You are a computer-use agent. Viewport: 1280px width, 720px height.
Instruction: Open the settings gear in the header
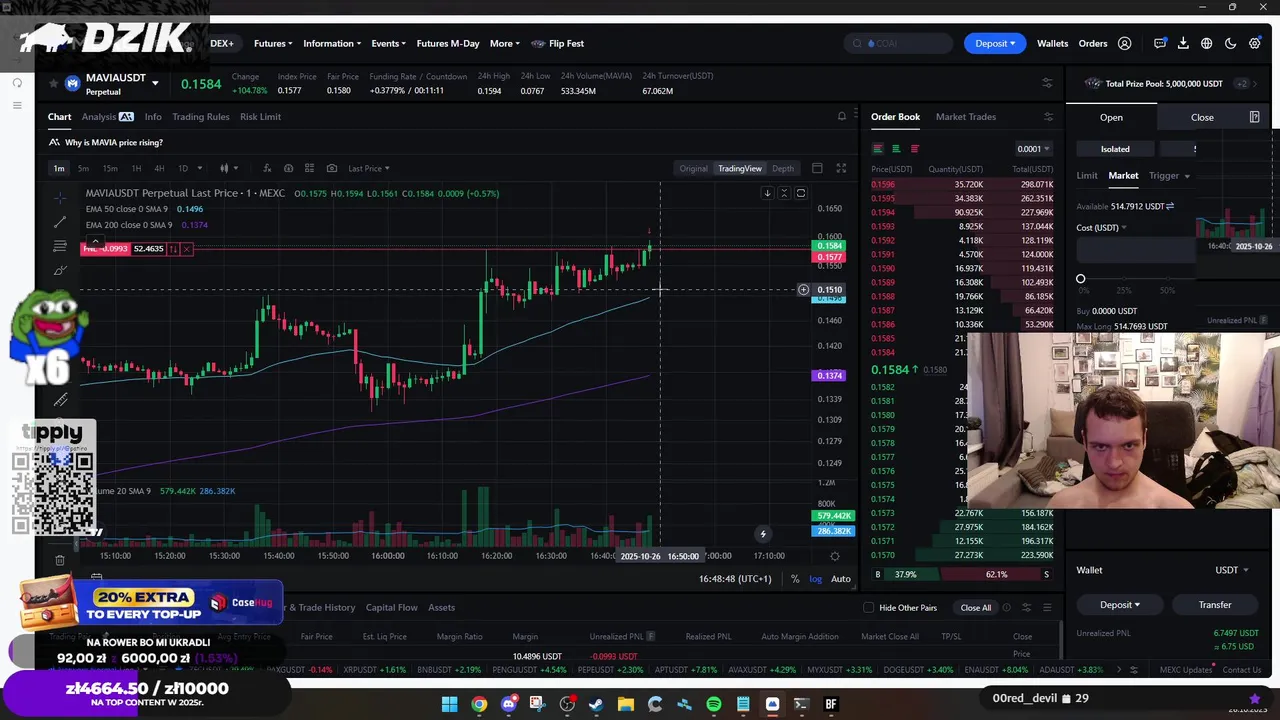[x=1255, y=44]
